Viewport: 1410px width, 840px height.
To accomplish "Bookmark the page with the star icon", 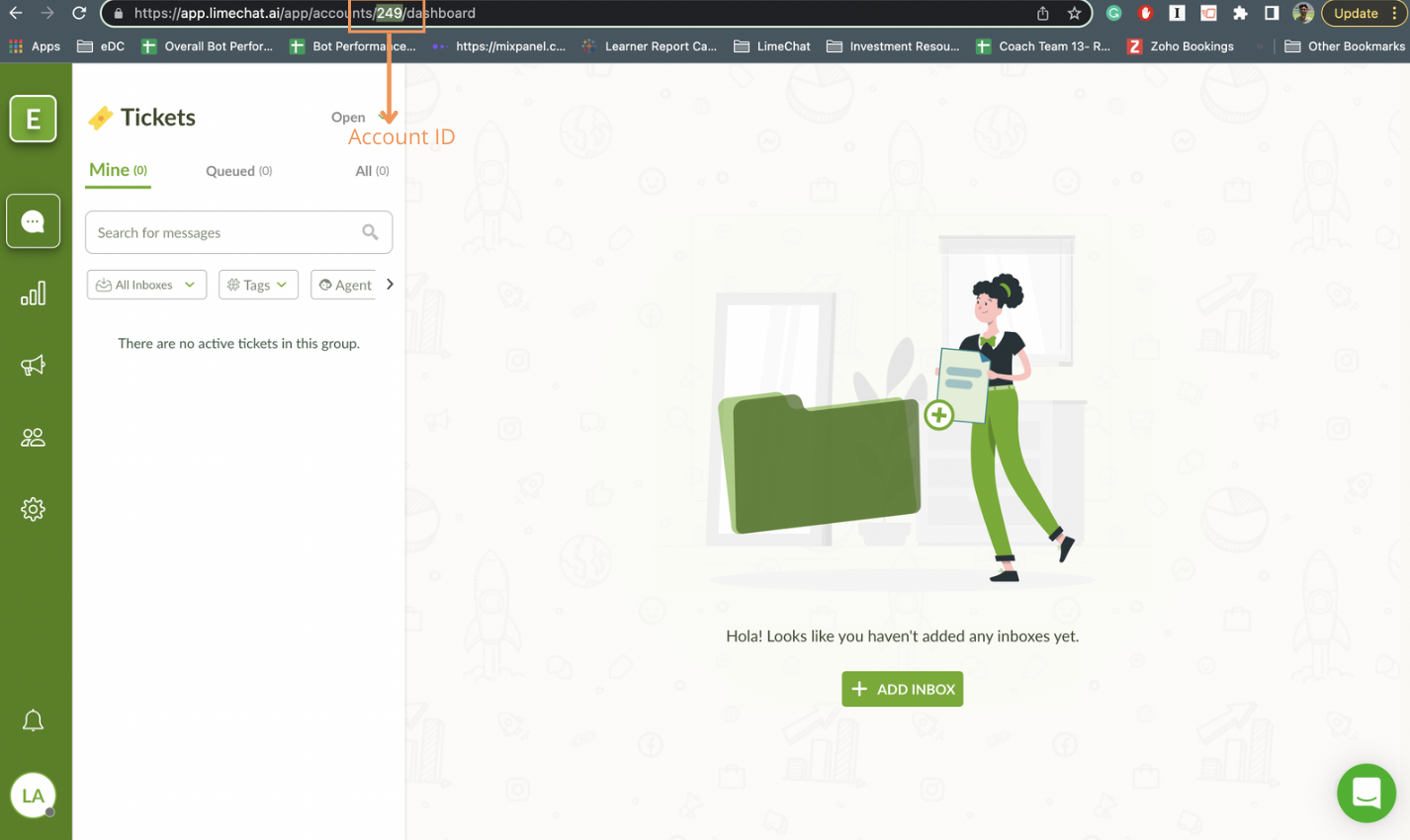I will point(1074,14).
